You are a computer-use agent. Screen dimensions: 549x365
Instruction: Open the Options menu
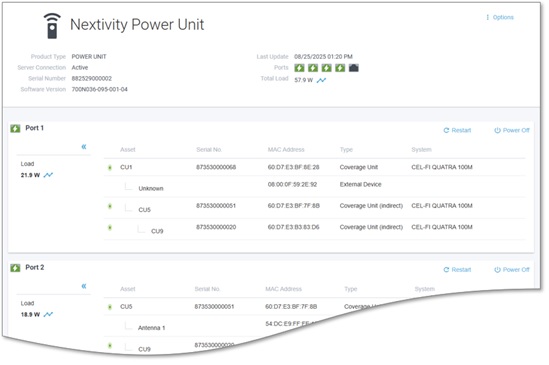pos(500,17)
